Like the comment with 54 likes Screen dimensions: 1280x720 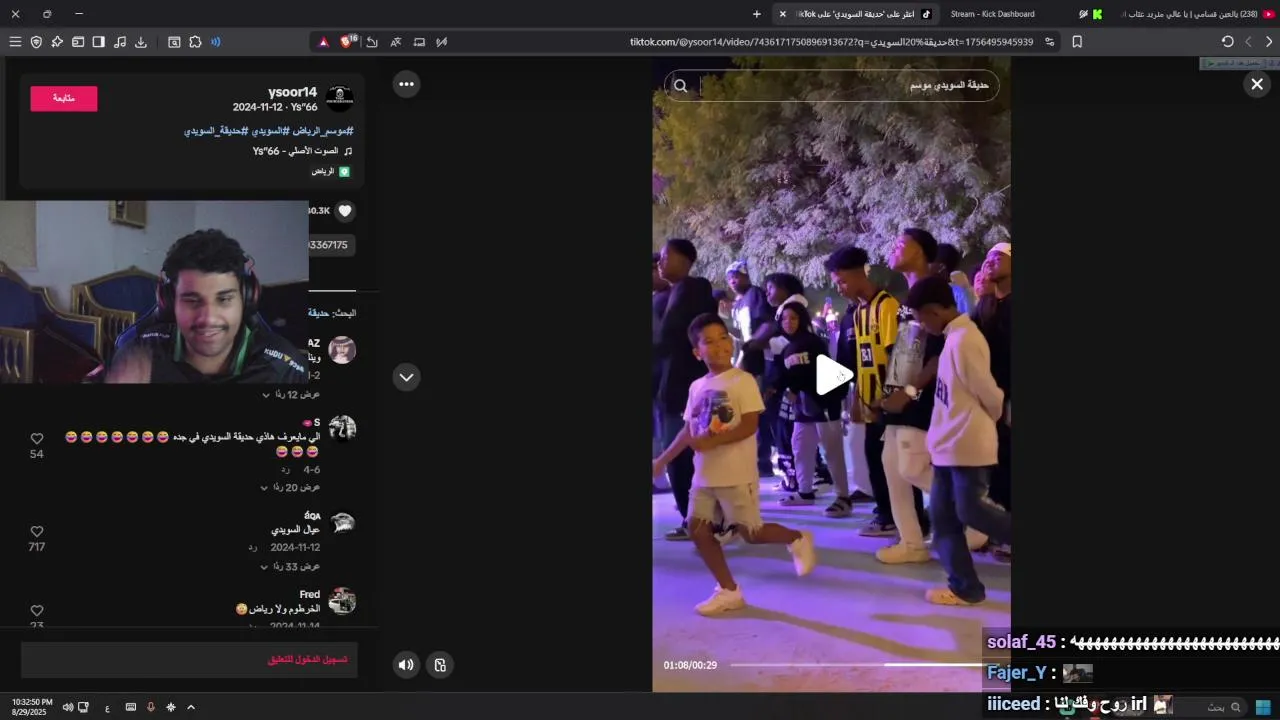37,439
